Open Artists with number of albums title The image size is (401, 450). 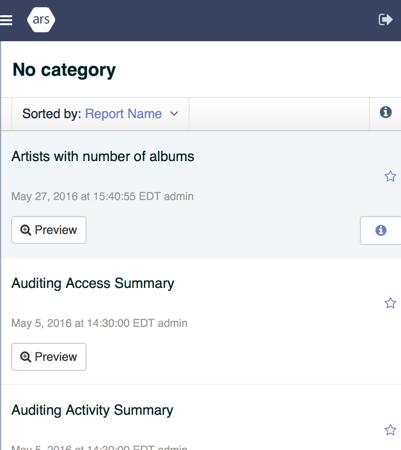click(x=103, y=156)
